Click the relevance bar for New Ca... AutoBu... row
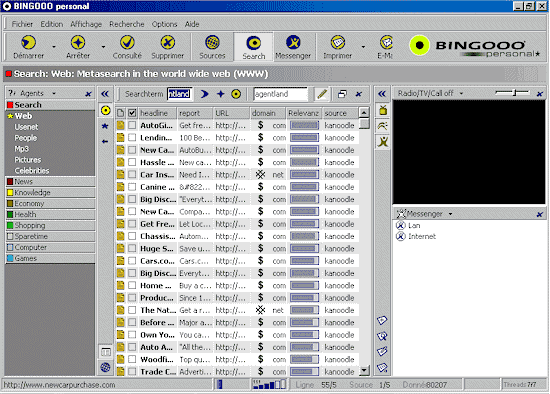550x394 pixels. [304, 150]
